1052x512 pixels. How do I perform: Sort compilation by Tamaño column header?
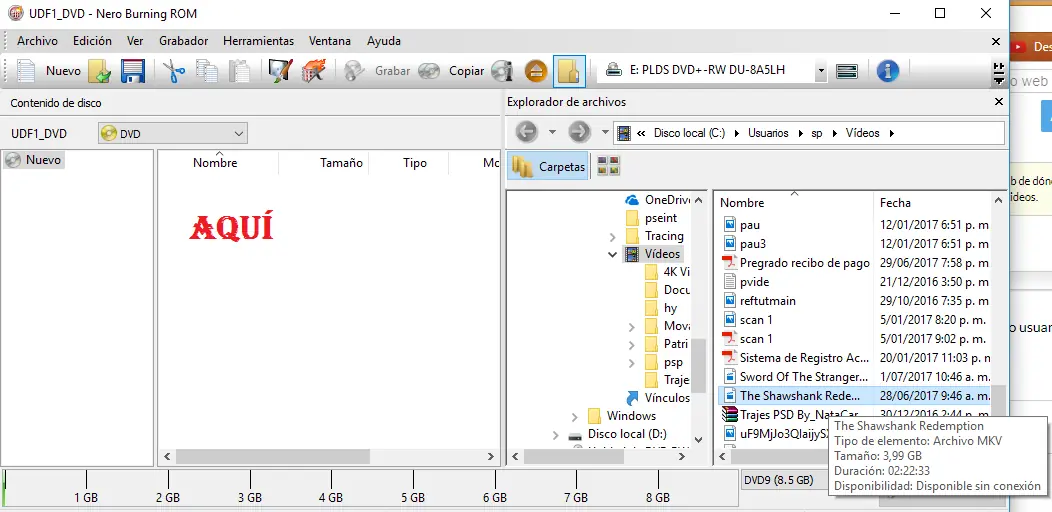click(x=341, y=162)
